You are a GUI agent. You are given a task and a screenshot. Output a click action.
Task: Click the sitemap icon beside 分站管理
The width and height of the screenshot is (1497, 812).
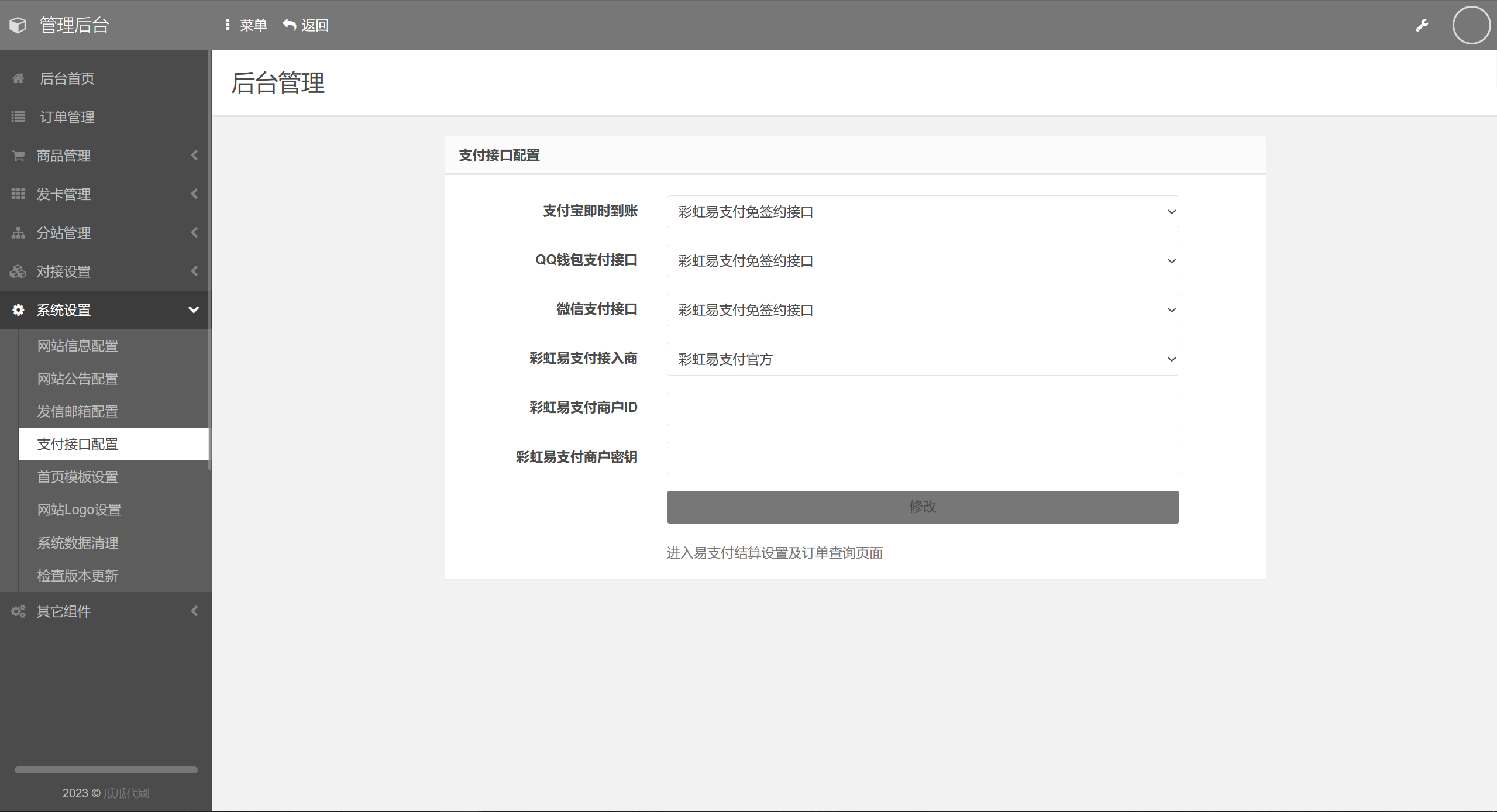point(18,233)
